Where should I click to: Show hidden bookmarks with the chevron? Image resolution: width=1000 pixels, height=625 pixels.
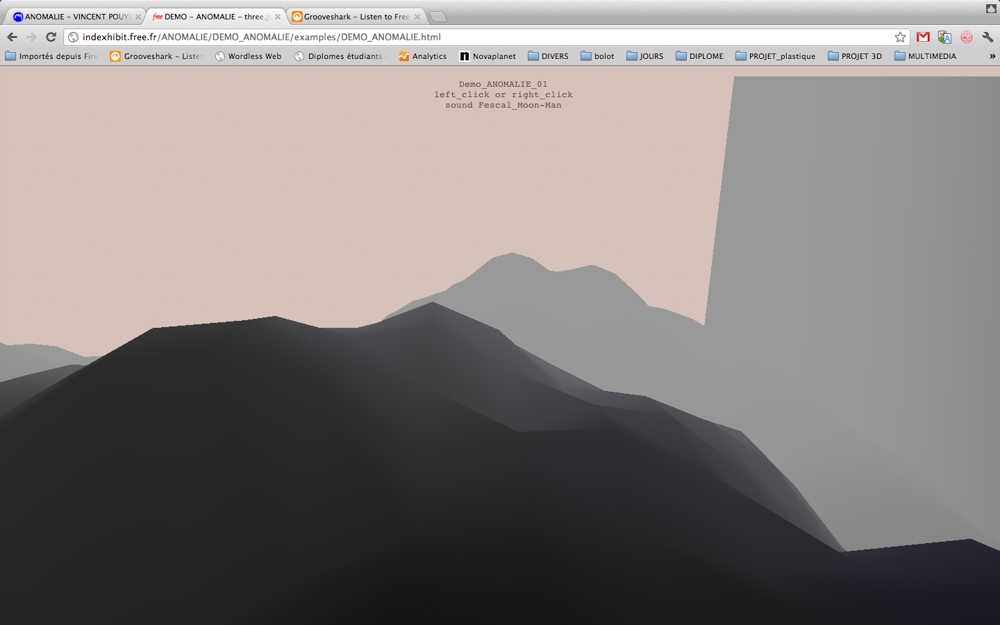click(x=991, y=57)
